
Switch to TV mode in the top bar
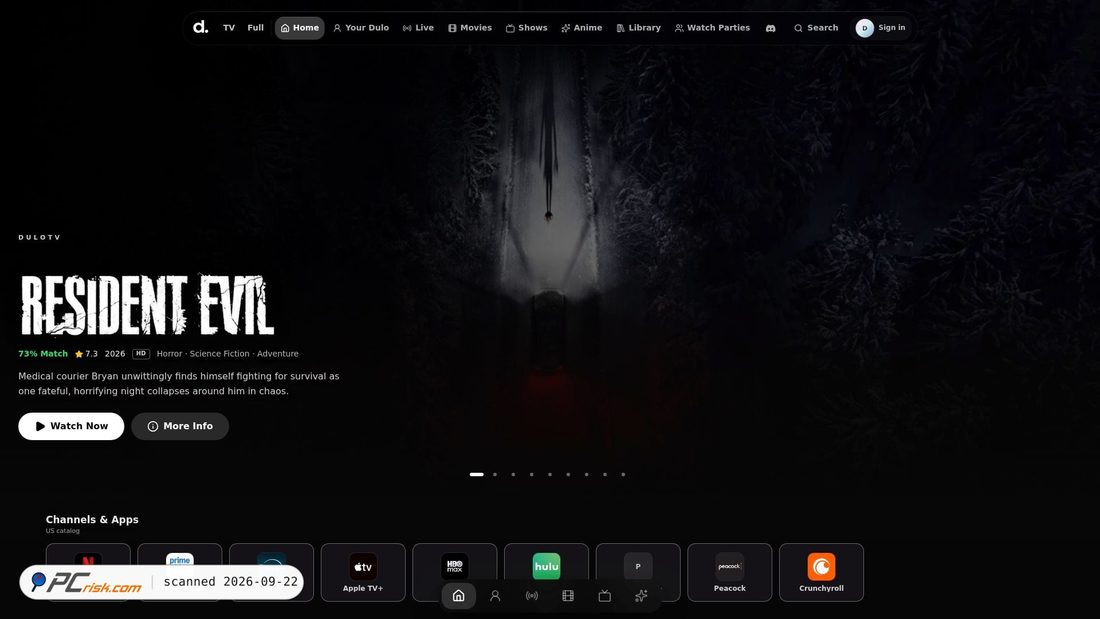(x=229, y=28)
